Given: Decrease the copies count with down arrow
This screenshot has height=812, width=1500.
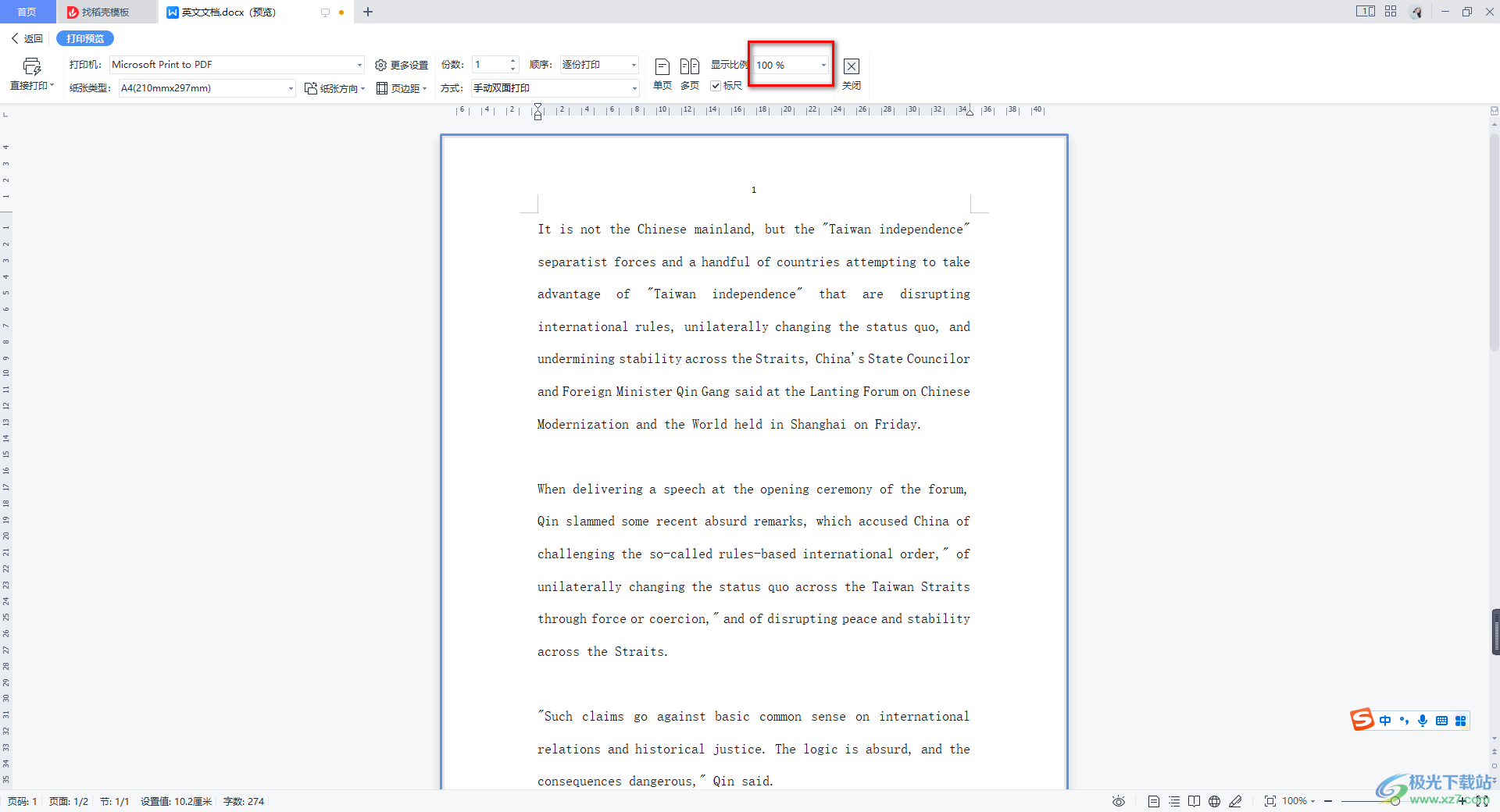Looking at the screenshot, I should tap(512, 69).
